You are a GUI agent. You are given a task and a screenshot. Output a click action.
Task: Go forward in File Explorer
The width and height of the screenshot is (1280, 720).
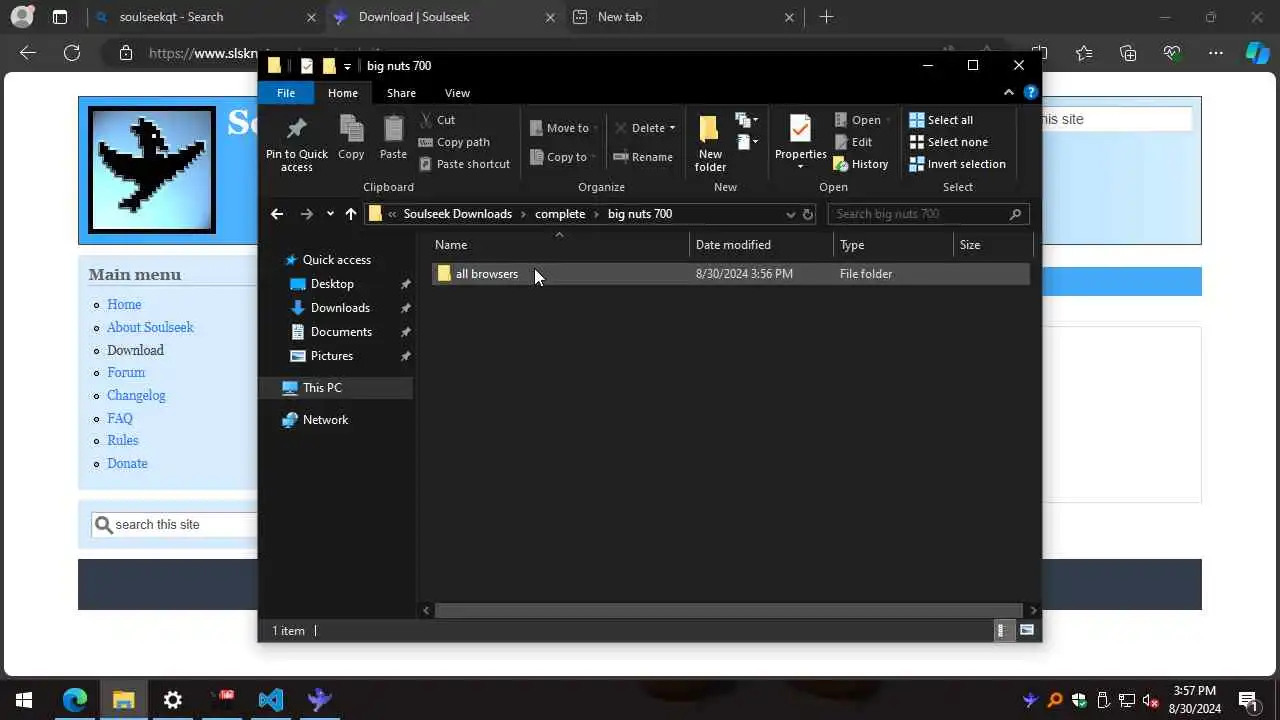coord(306,214)
